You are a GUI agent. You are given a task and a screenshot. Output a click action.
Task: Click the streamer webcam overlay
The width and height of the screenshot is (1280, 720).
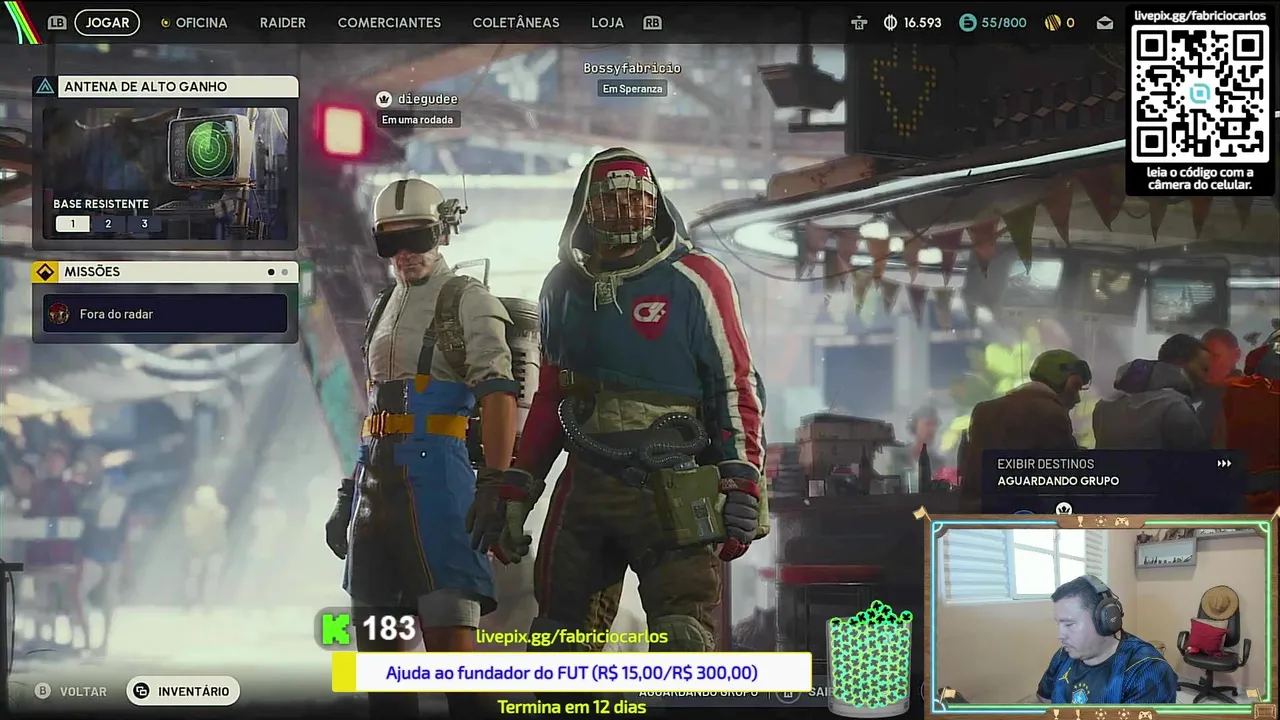pyautogui.click(x=1102, y=615)
